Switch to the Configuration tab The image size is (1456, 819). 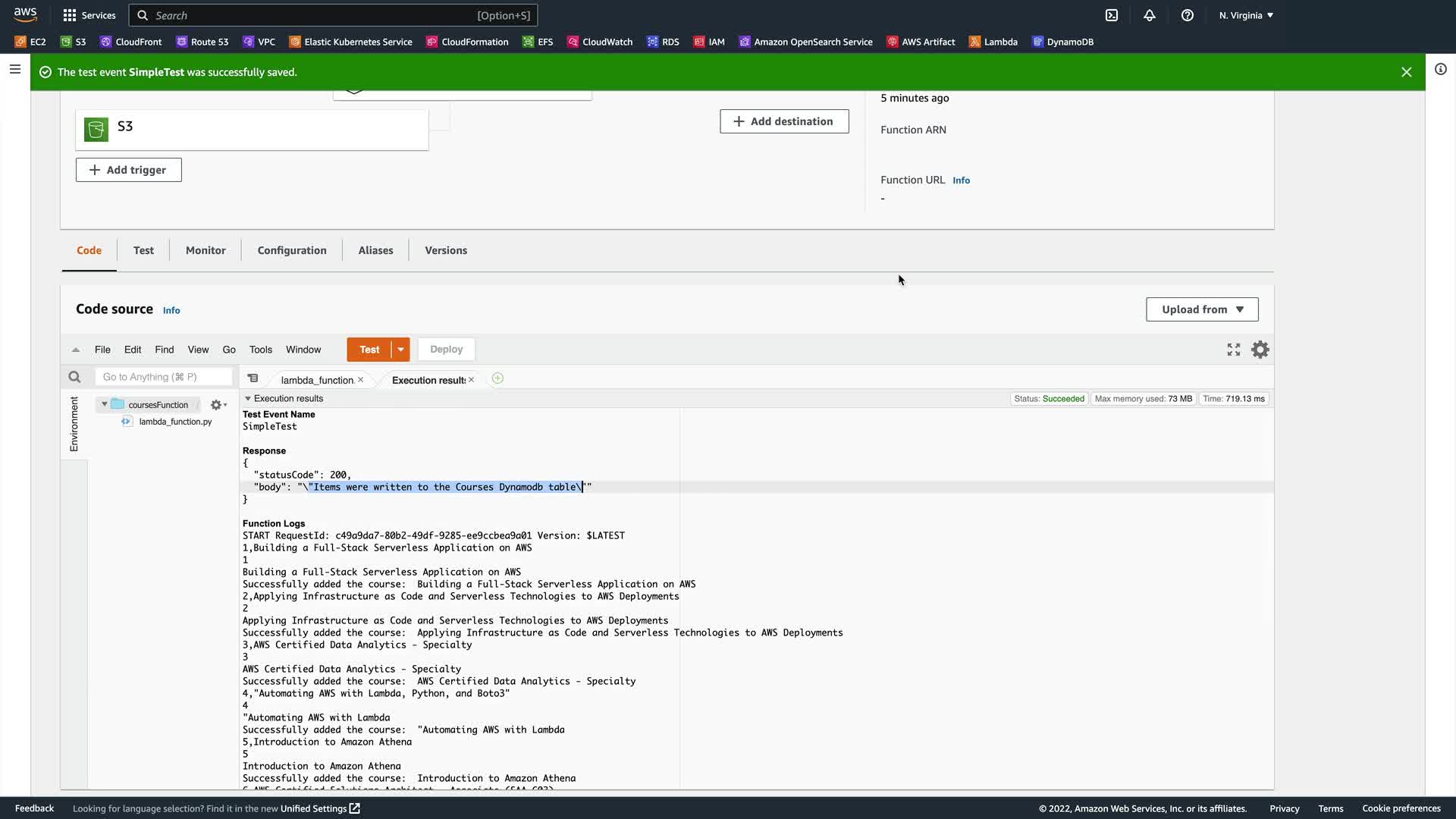pos(292,250)
